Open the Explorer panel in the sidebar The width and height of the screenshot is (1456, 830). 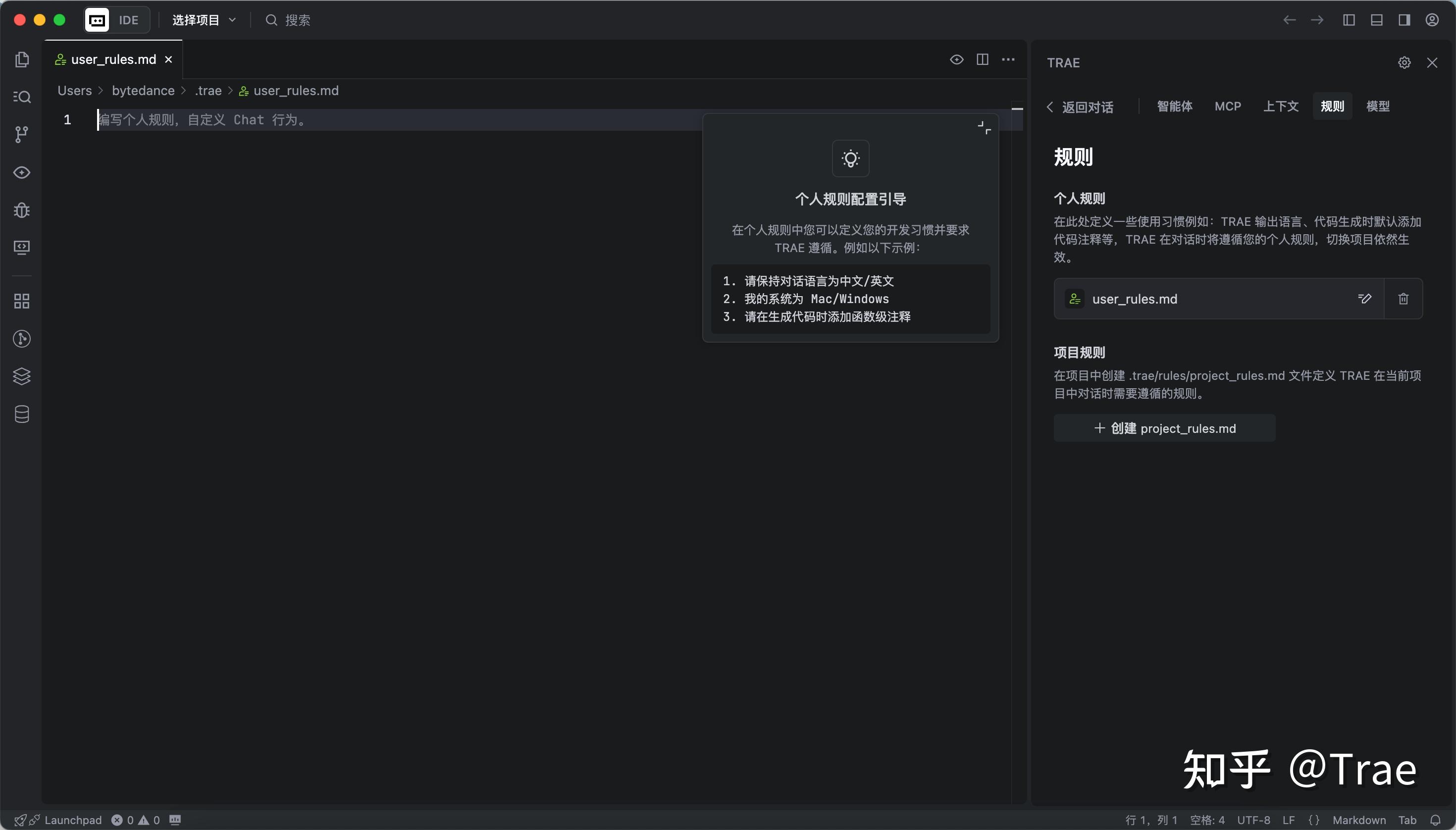(22, 59)
